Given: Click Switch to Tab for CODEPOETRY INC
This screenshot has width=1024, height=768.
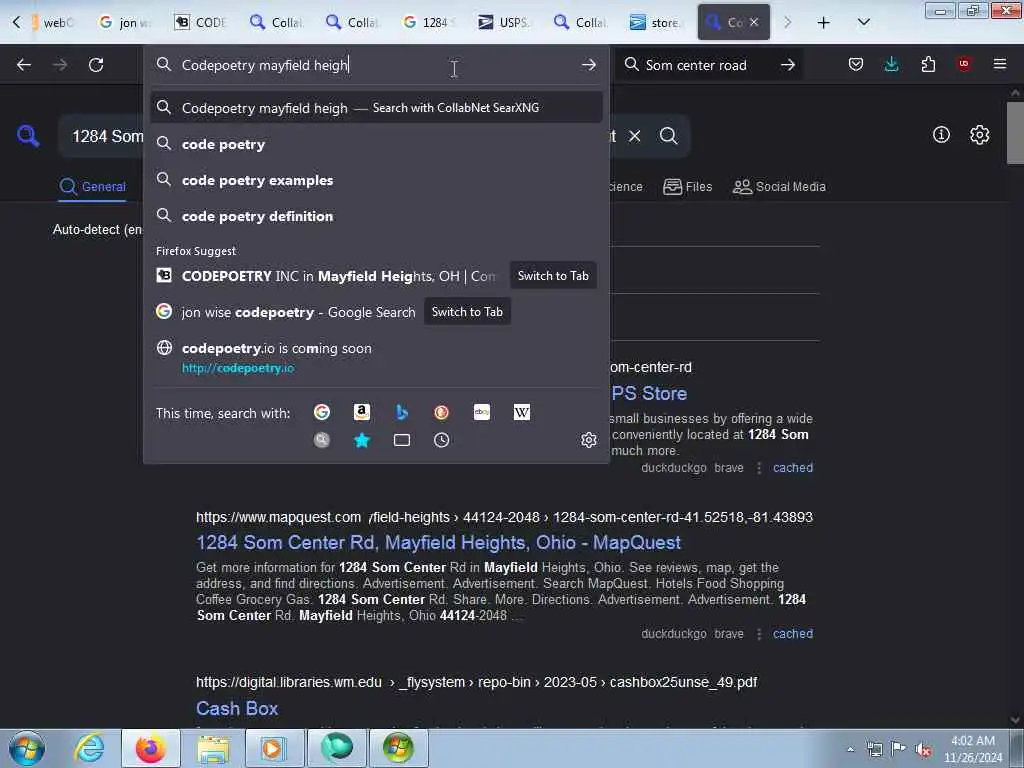Looking at the screenshot, I should pyautogui.click(x=553, y=276).
